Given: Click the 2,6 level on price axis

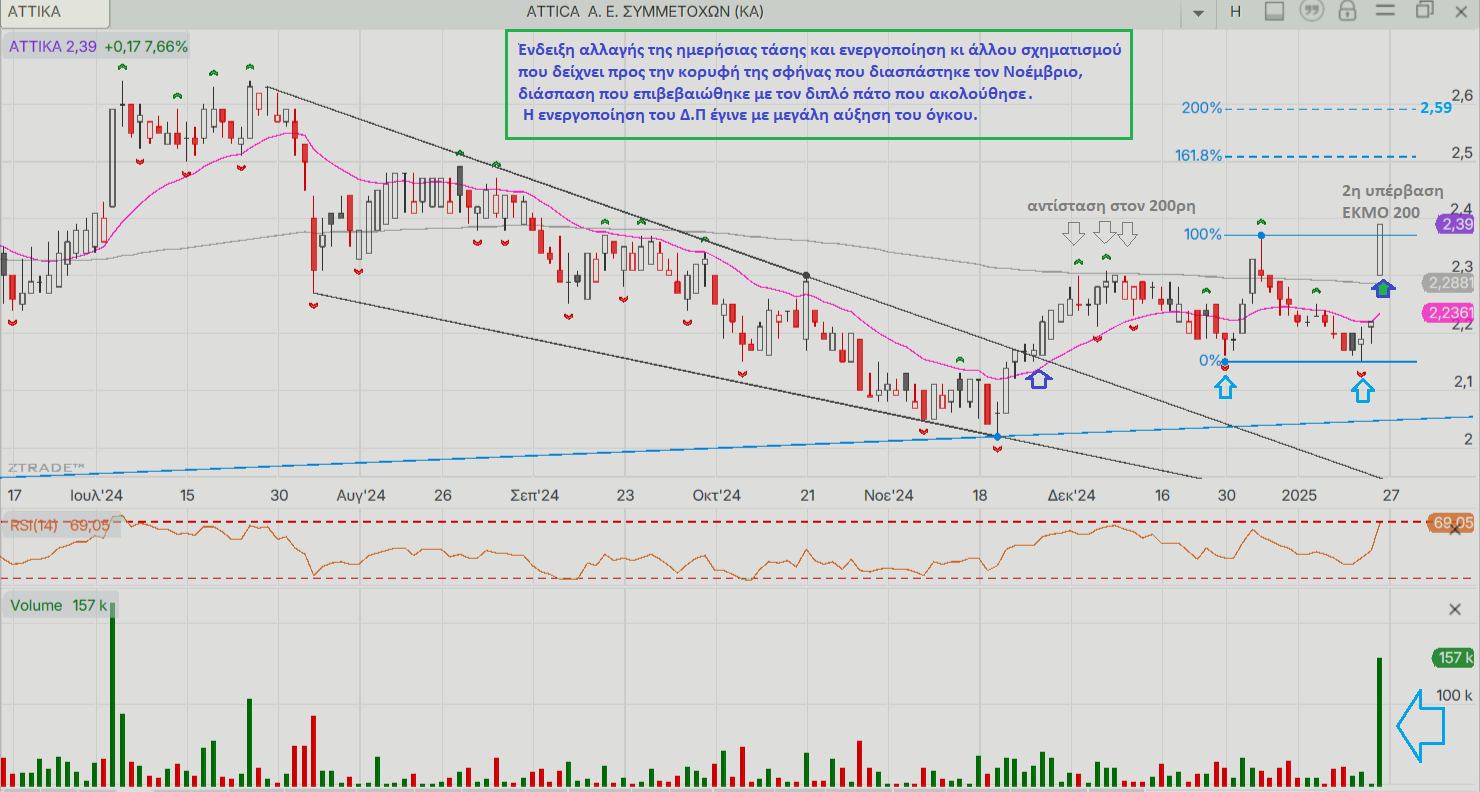Looking at the screenshot, I should 1461,96.
